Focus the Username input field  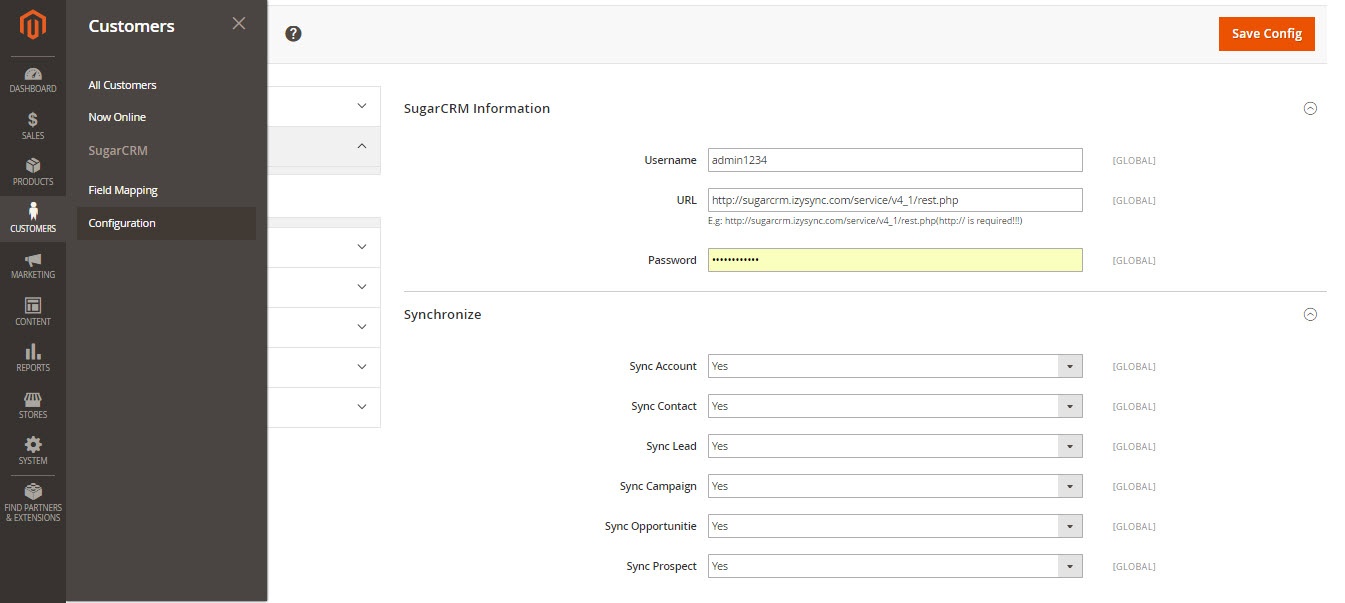(x=895, y=160)
